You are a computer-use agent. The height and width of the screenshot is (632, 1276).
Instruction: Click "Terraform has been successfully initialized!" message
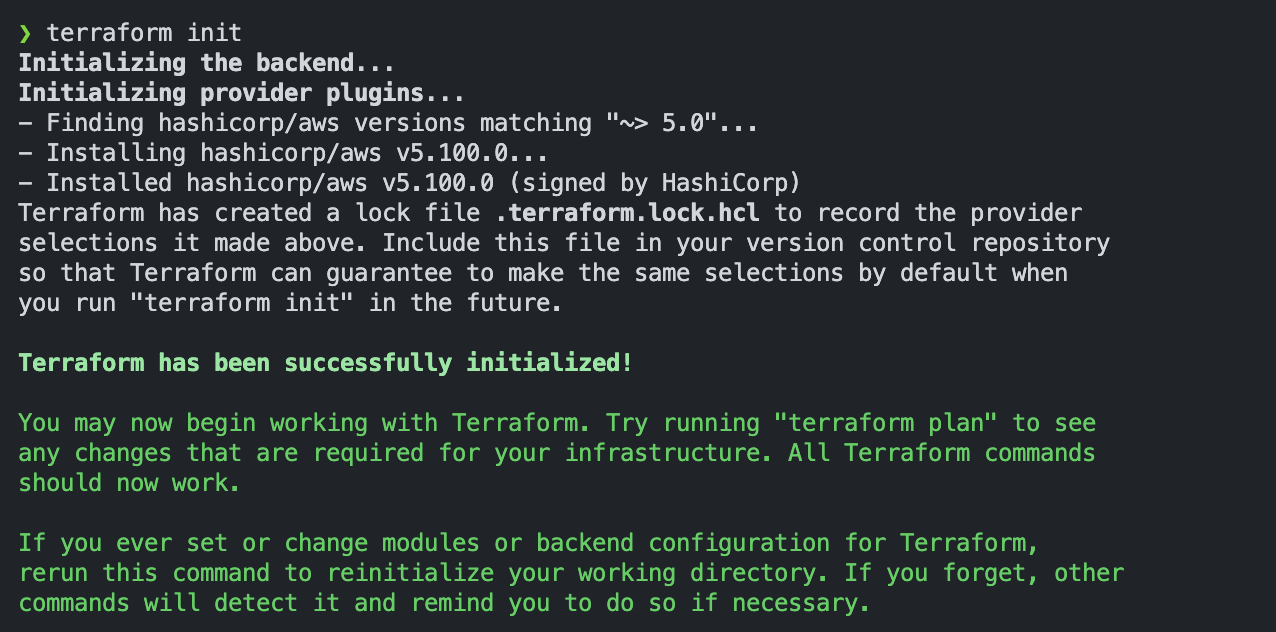[x=325, y=363]
